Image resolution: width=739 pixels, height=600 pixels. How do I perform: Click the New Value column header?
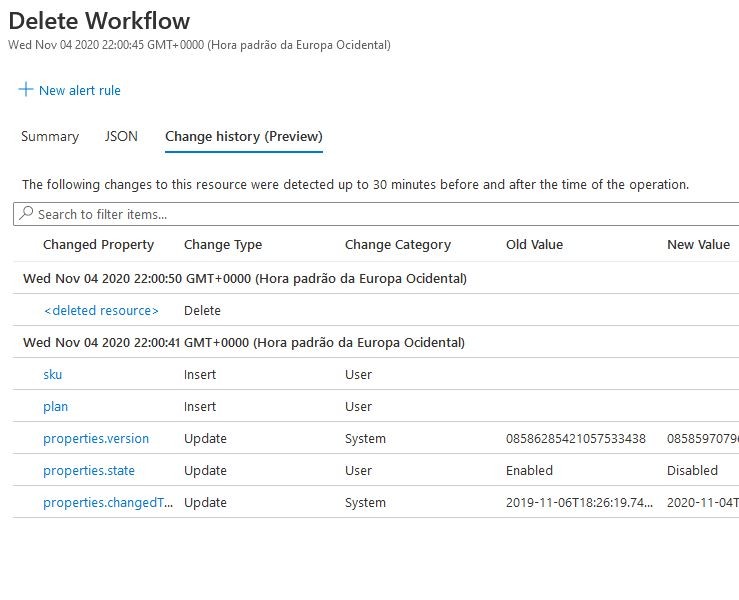697,244
